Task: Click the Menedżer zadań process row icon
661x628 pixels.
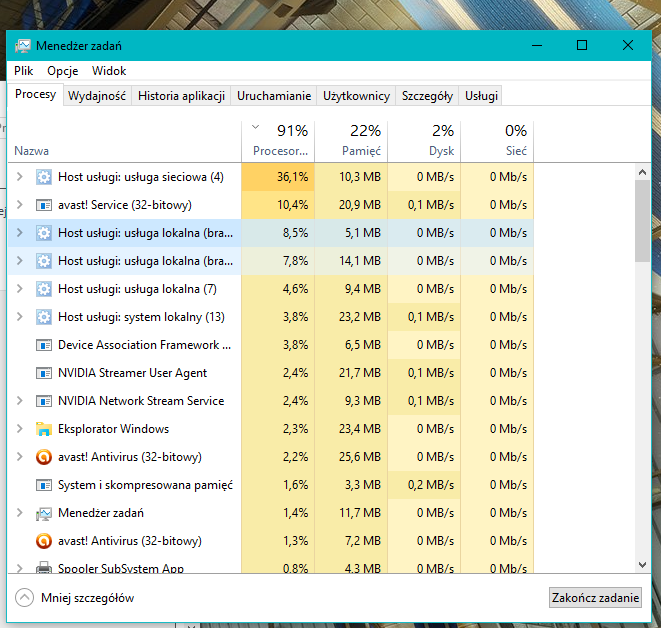Action: click(x=44, y=513)
